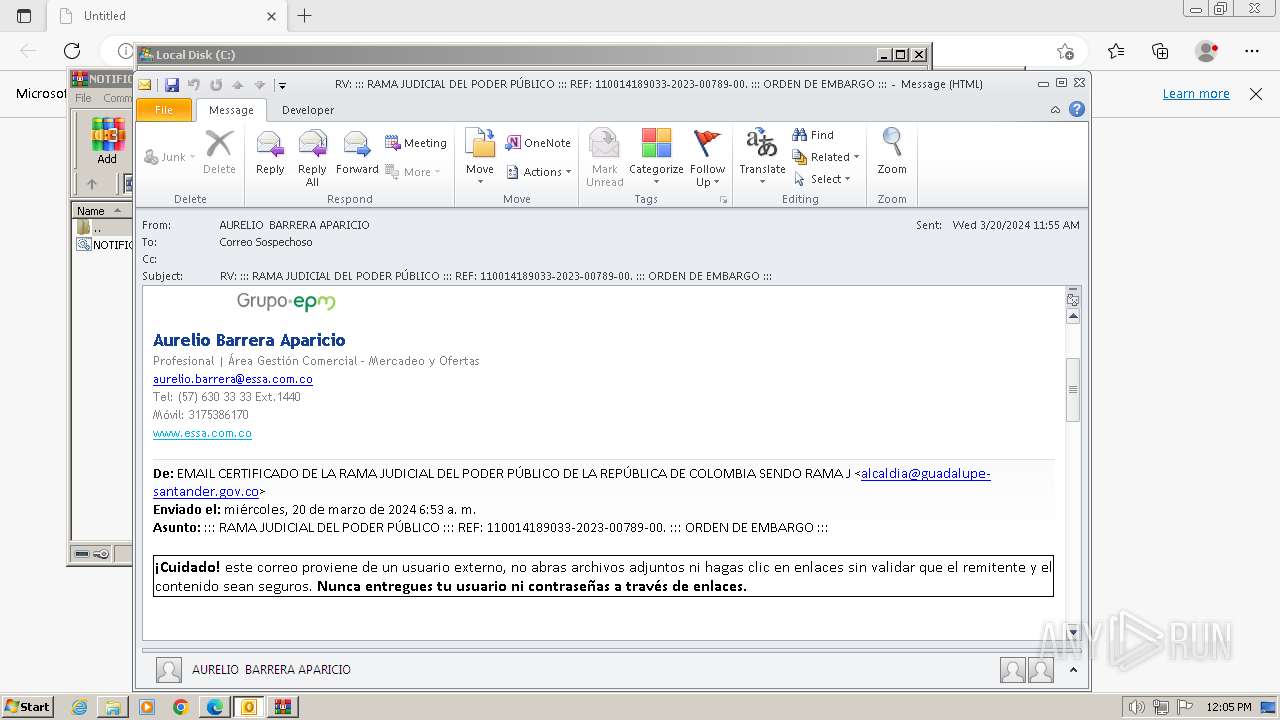Image resolution: width=1280 pixels, height=720 pixels.
Task: Click the Zoom magnifier button
Action: pos(892,153)
